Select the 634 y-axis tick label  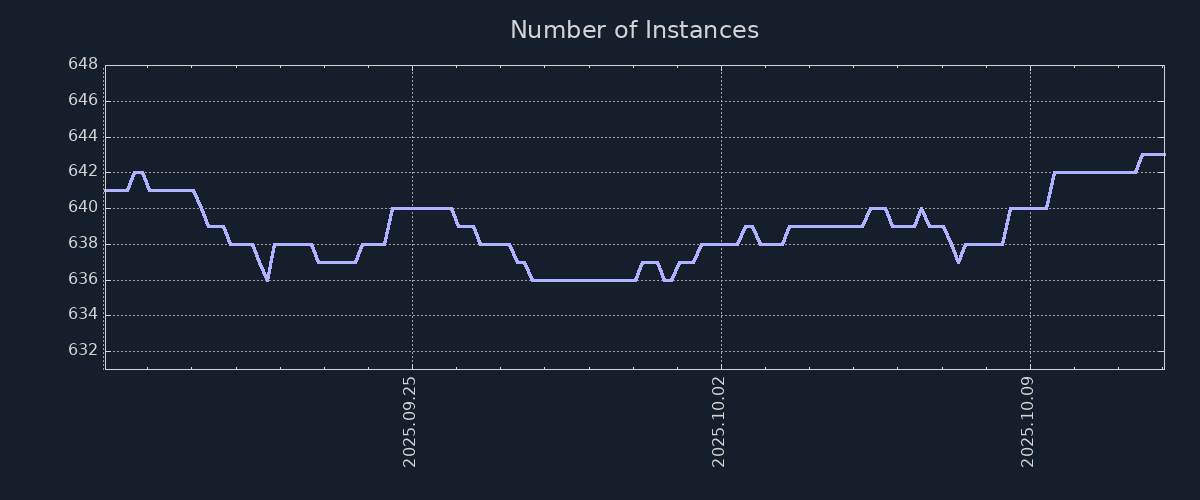coord(82,315)
